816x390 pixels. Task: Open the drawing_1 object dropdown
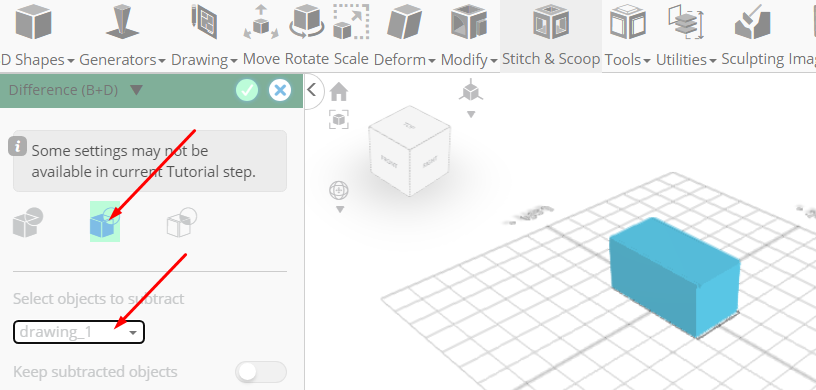[x=79, y=332]
